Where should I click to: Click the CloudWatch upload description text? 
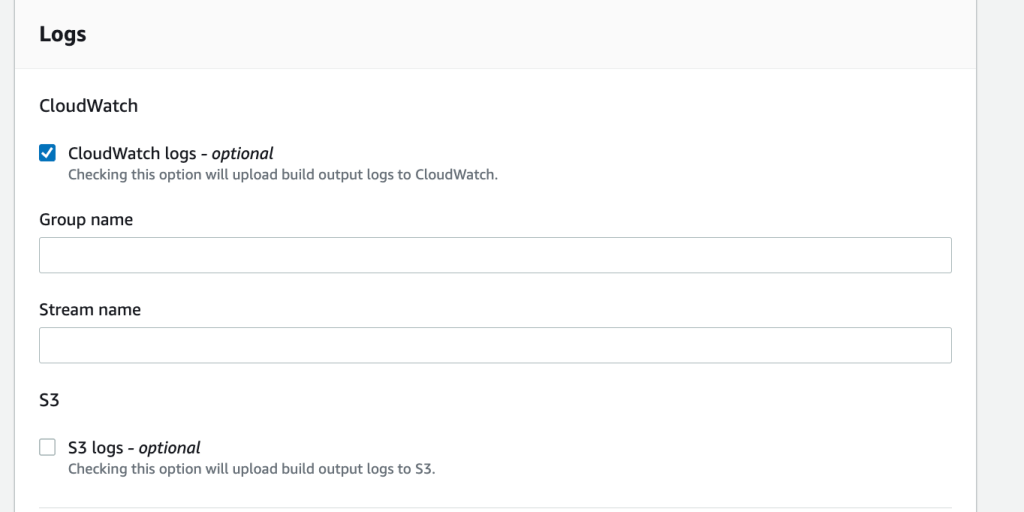coord(283,174)
